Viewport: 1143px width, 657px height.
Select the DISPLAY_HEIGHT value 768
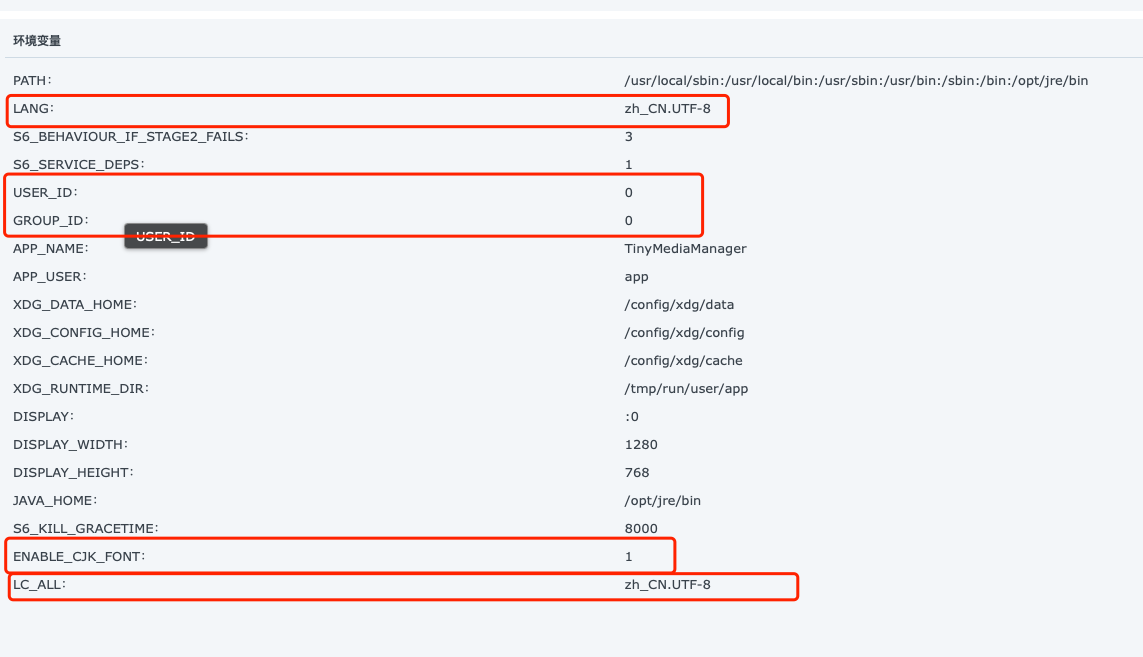tap(637, 472)
